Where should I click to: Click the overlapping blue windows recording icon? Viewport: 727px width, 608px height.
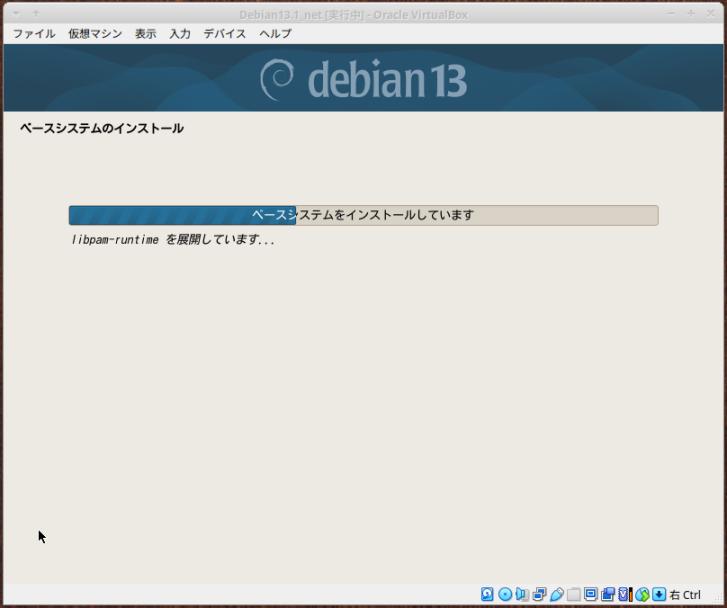click(607, 594)
